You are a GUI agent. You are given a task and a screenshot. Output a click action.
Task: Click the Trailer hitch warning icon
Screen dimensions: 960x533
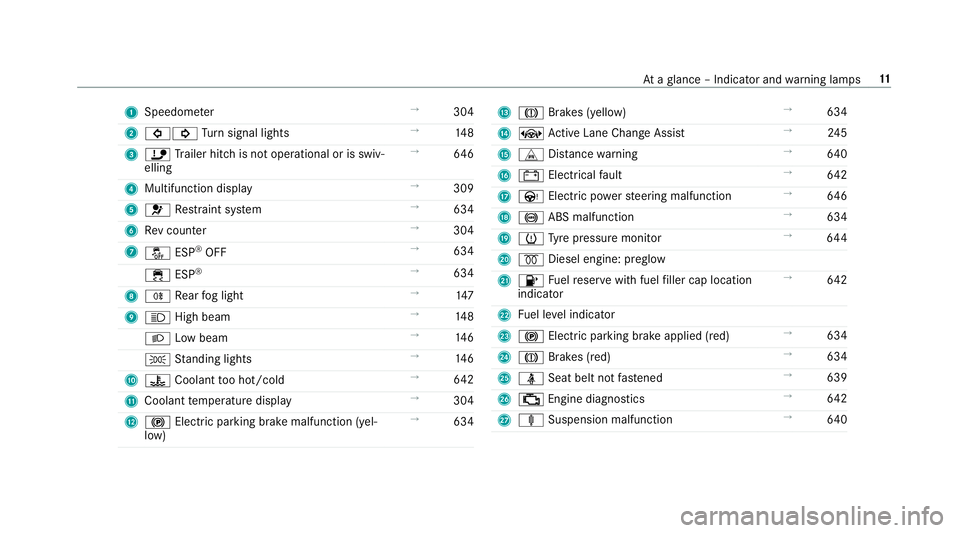[157, 154]
